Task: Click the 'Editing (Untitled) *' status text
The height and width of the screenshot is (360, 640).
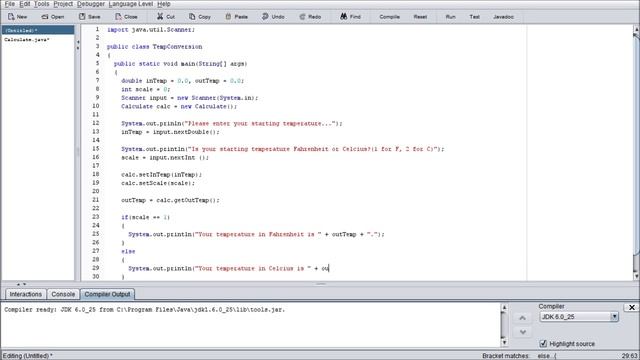Action: (x=28, y=356)
